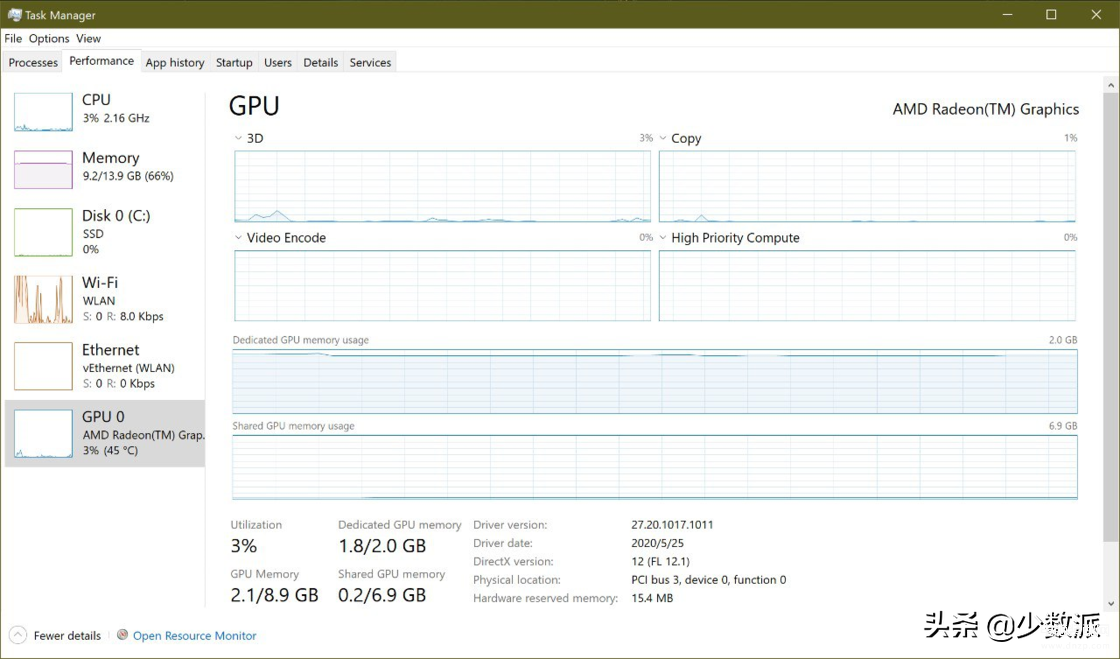Click the Shared GPU memory value 0.2/6.9 GB
Image resolution: width=1120 pixels, height=659 pixels.
click(x=382, y=595)
